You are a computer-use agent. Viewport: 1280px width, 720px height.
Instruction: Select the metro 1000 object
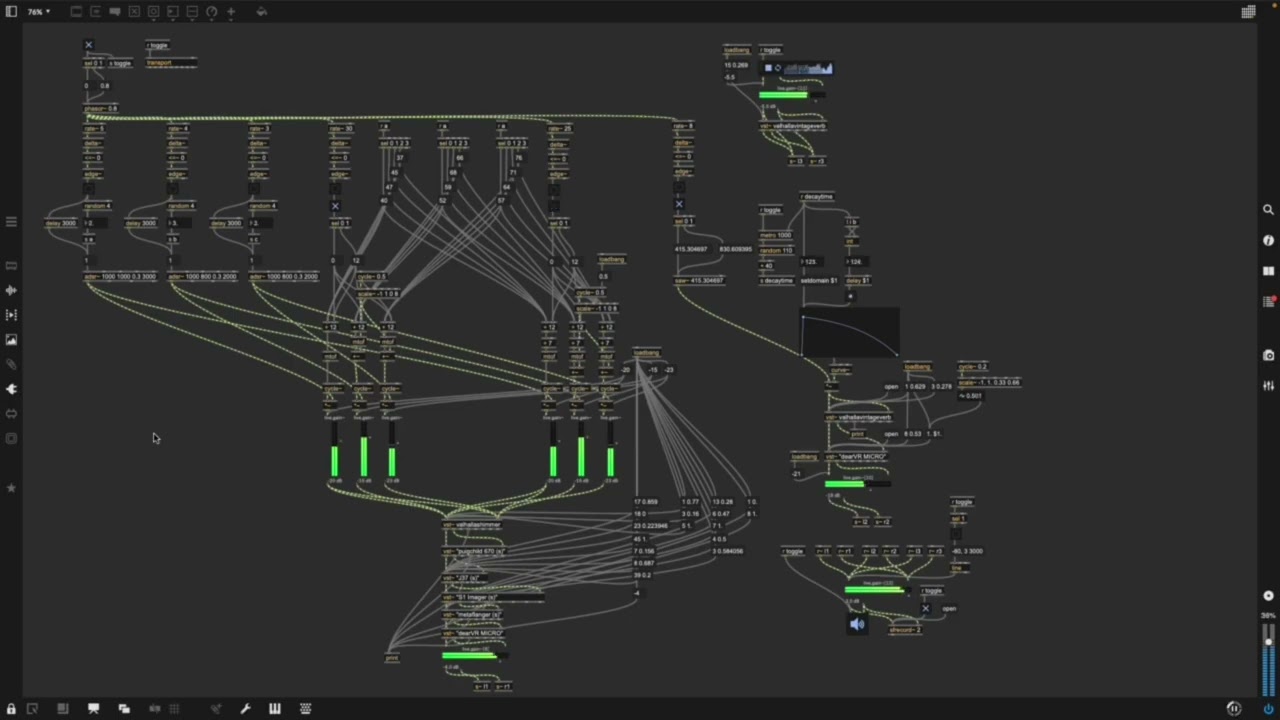click(776, 235)
